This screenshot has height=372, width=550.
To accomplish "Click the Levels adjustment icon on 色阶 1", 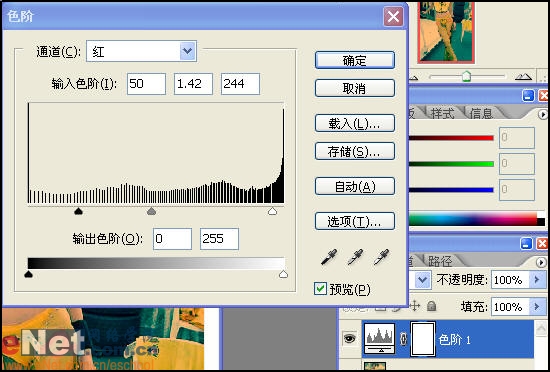I will 380,338.
